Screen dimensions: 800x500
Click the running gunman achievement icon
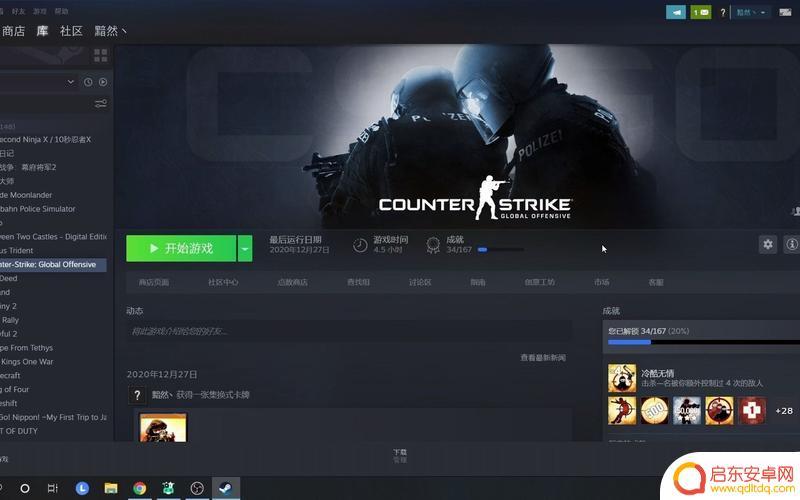622,411
